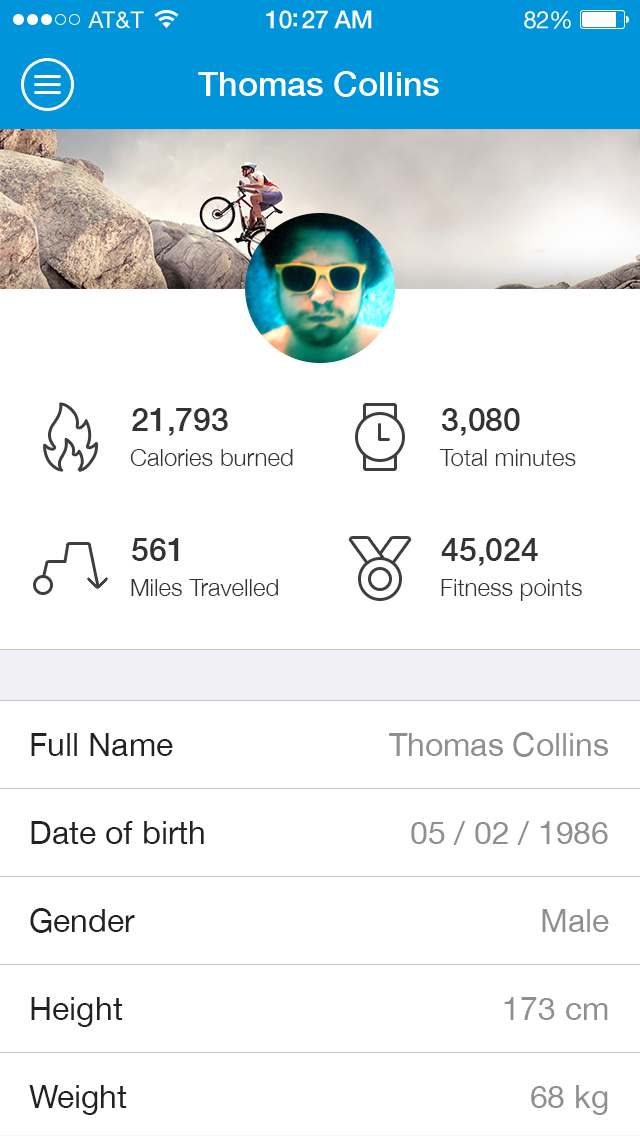Image resolution: width=640 pixels, height=1136 pixels.
Task: Tap the 21,793 calories burned stat
Action: 211,438
